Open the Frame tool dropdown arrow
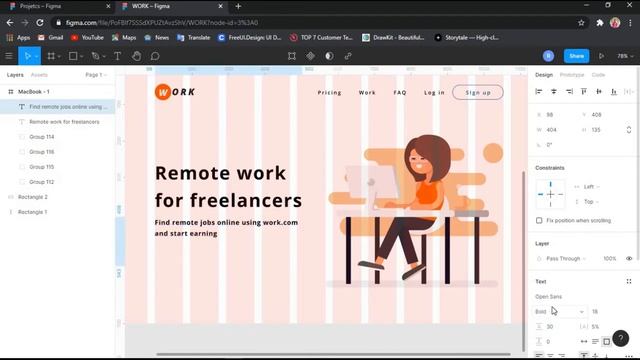The image size is (640, 360). (59, 56)
